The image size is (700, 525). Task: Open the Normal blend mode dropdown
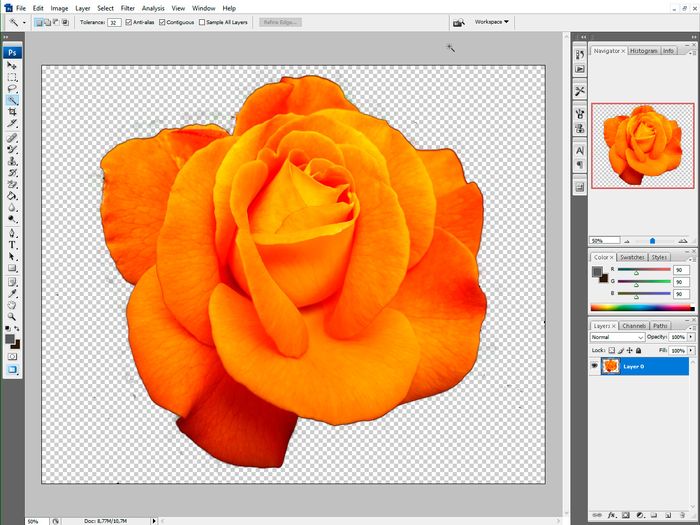(x=617, y=337)
